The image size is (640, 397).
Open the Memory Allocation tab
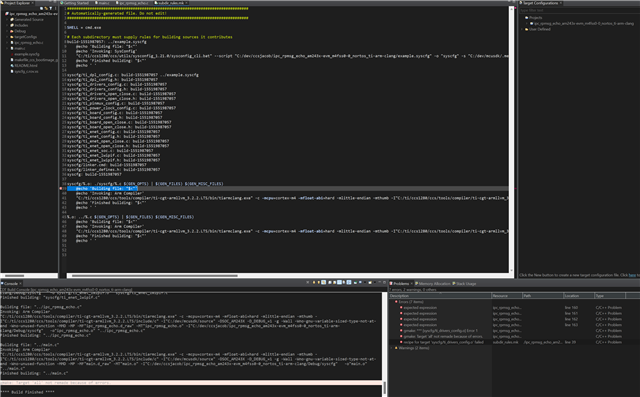click(x=434, y=284)
